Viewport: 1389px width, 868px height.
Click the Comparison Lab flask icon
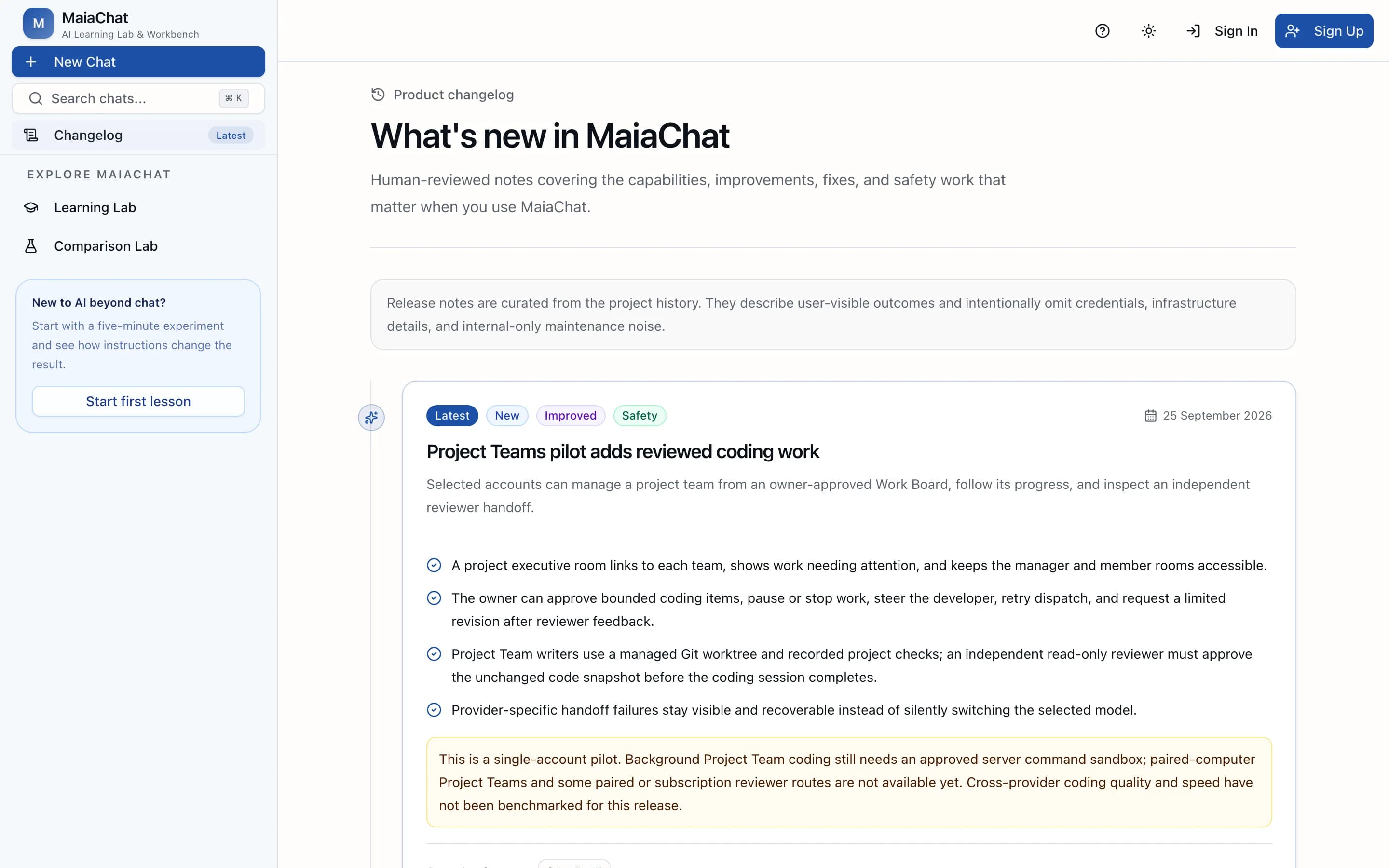[x=31, y=246]
